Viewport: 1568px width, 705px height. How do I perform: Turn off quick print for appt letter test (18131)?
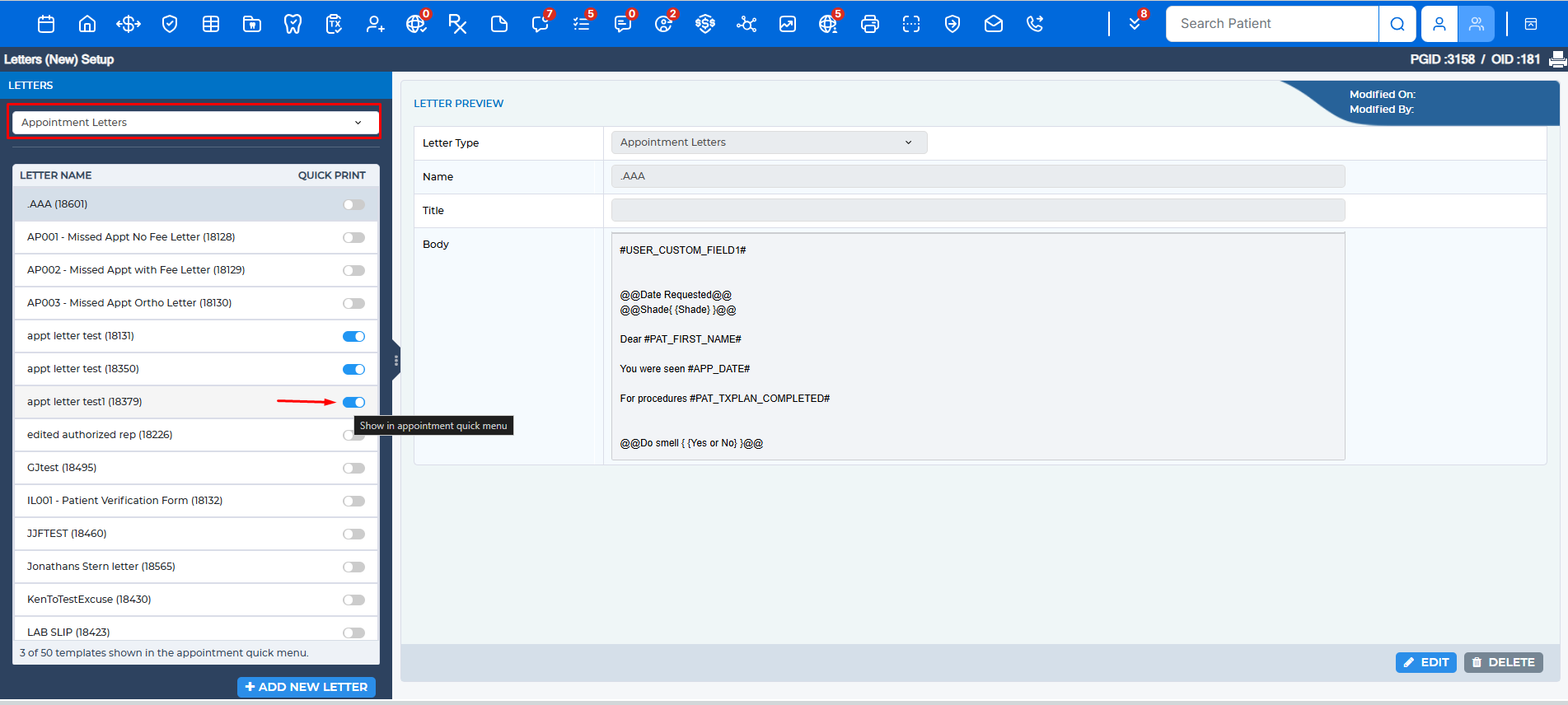coord(353,336)
